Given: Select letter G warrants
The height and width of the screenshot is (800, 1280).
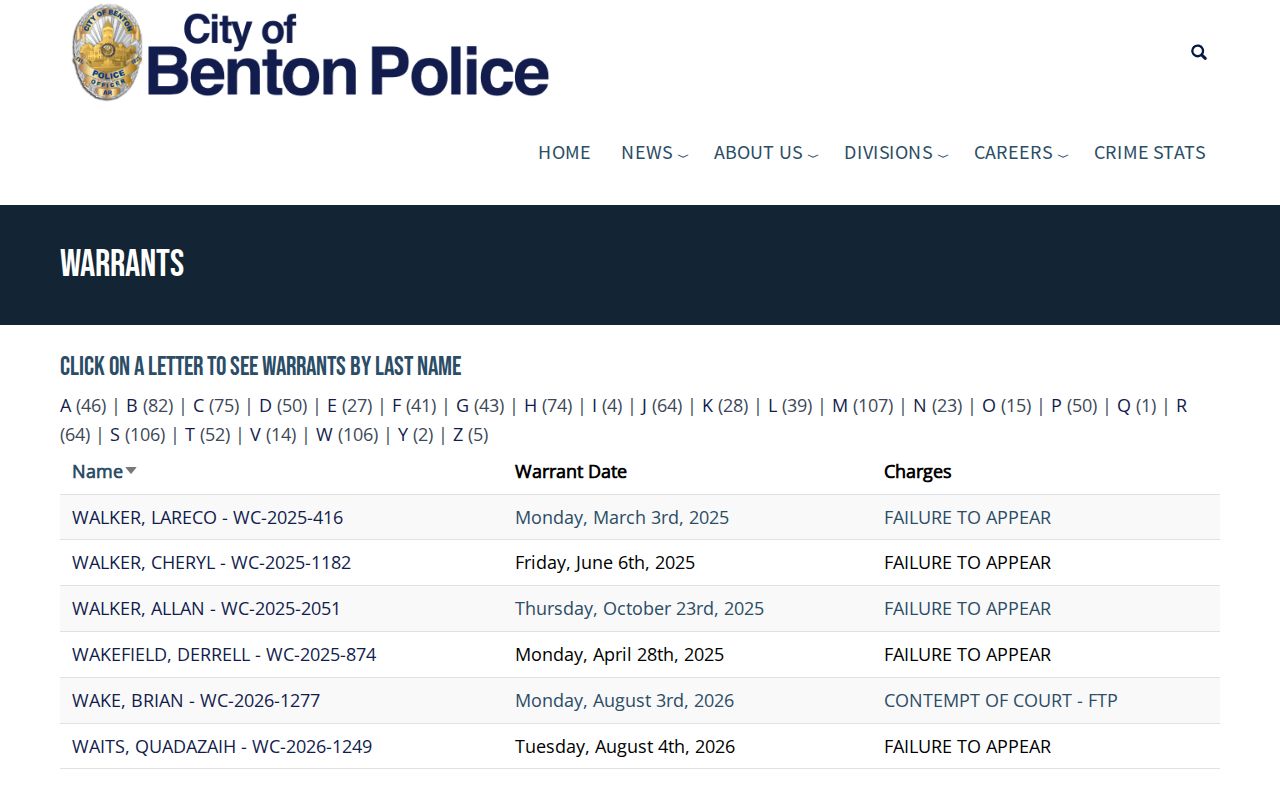Looking at the screenshot, I should pos(462,406).
